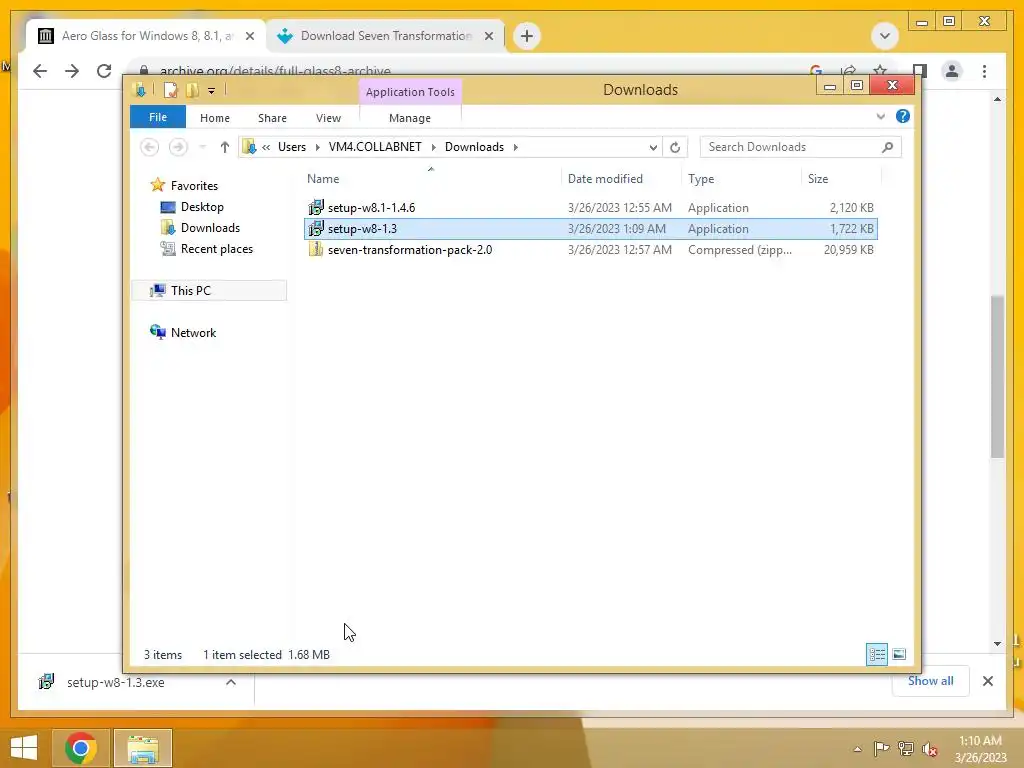Go up one folder level
1024x768 pixels.
click(x=225, y=147)
